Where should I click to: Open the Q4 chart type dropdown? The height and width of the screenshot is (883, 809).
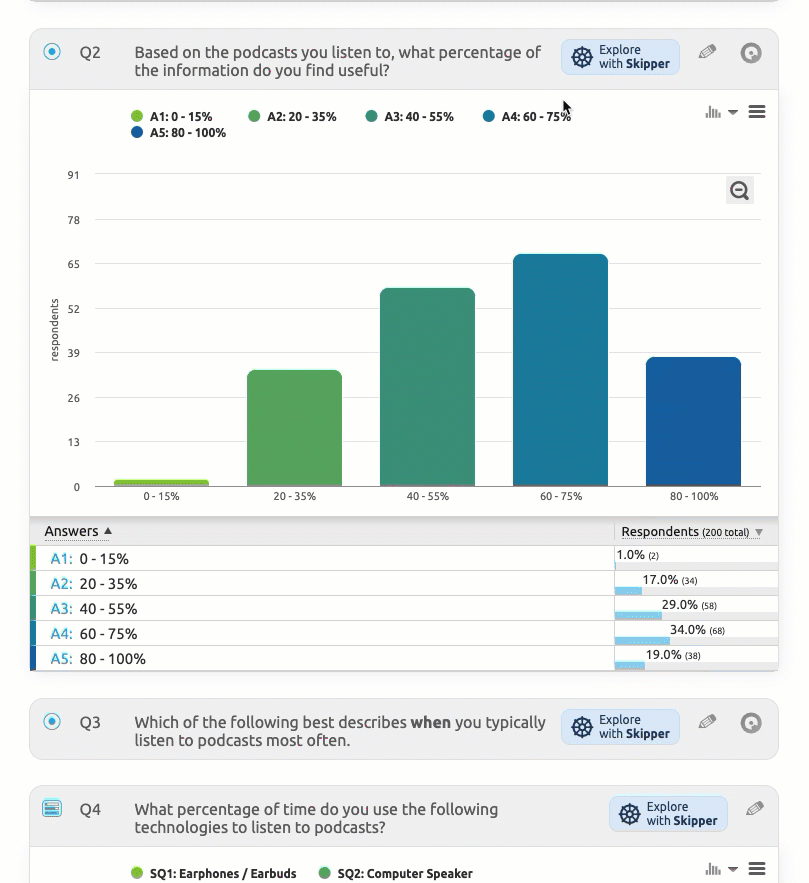click(721, 869)
